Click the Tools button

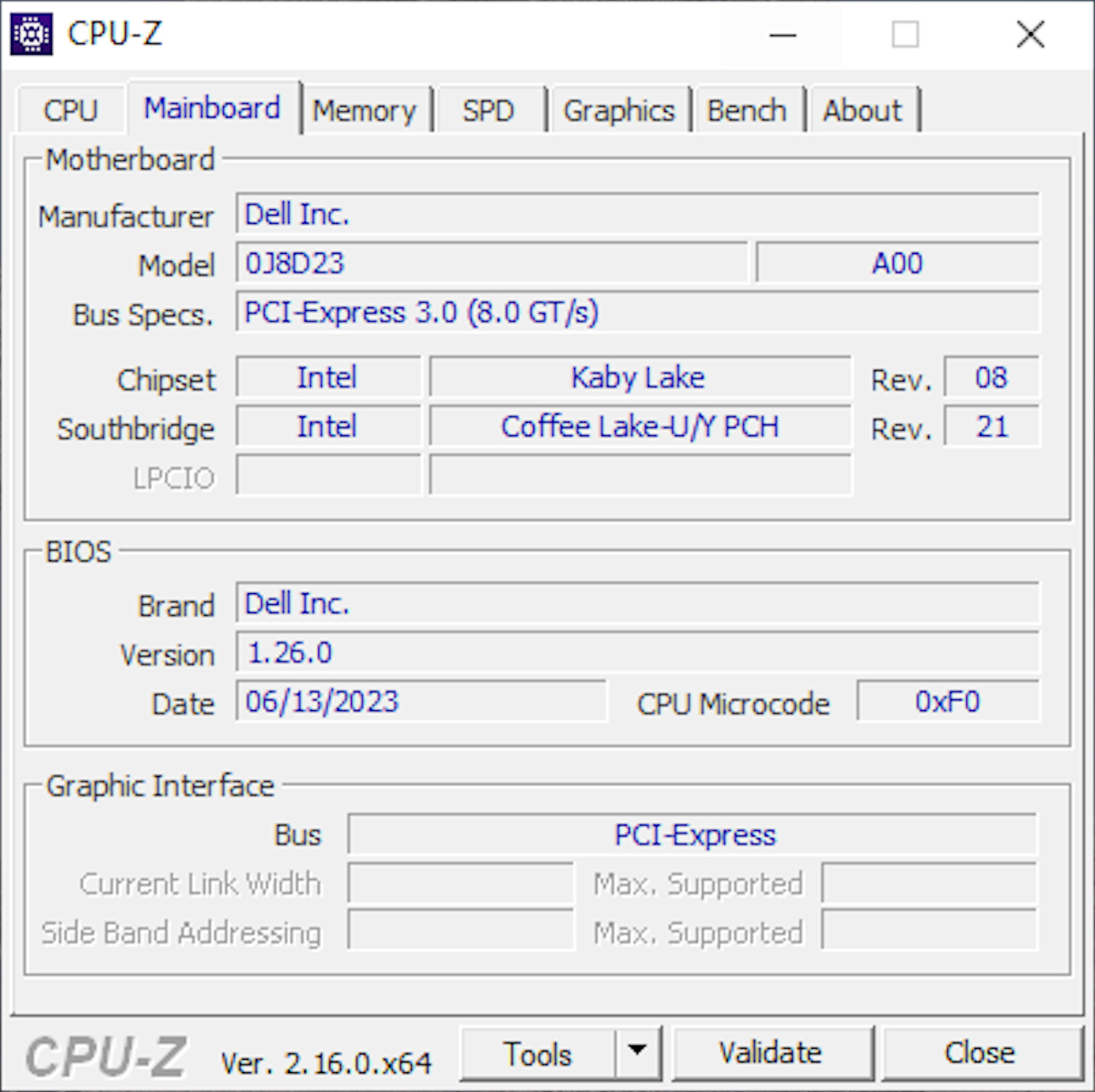(x=538, y=1054)
